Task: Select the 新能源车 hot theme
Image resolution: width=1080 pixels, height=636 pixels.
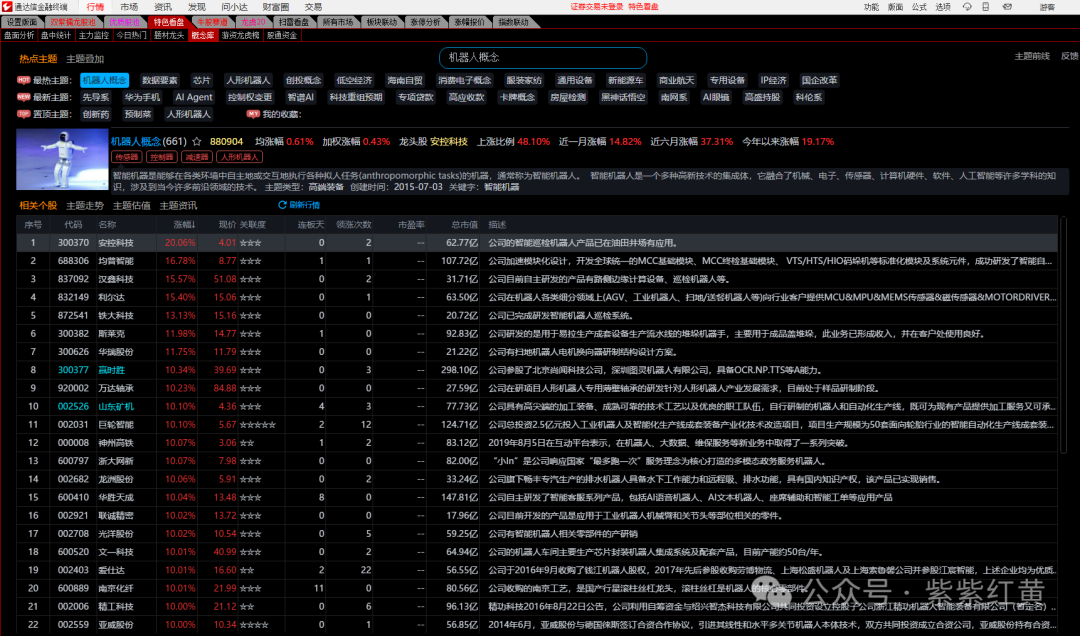Action: tap(625, 80)
